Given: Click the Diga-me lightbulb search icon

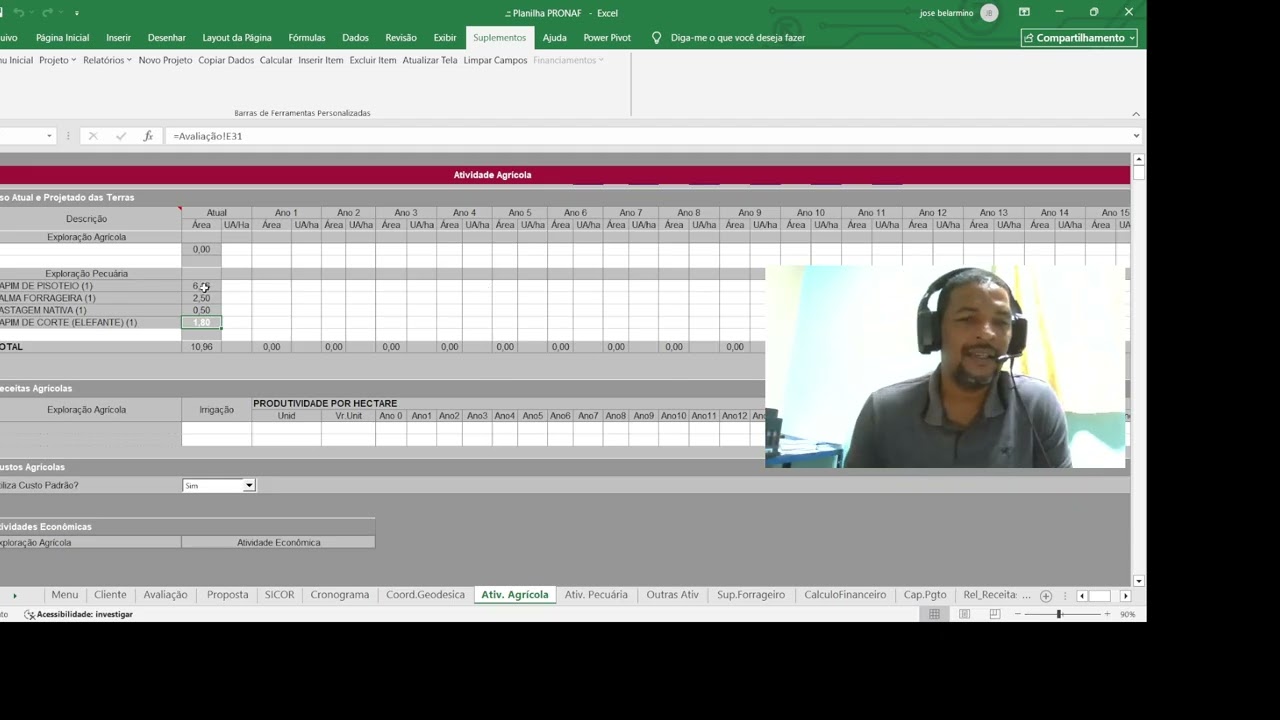Looking at the screenshot, I should point(656,38).
